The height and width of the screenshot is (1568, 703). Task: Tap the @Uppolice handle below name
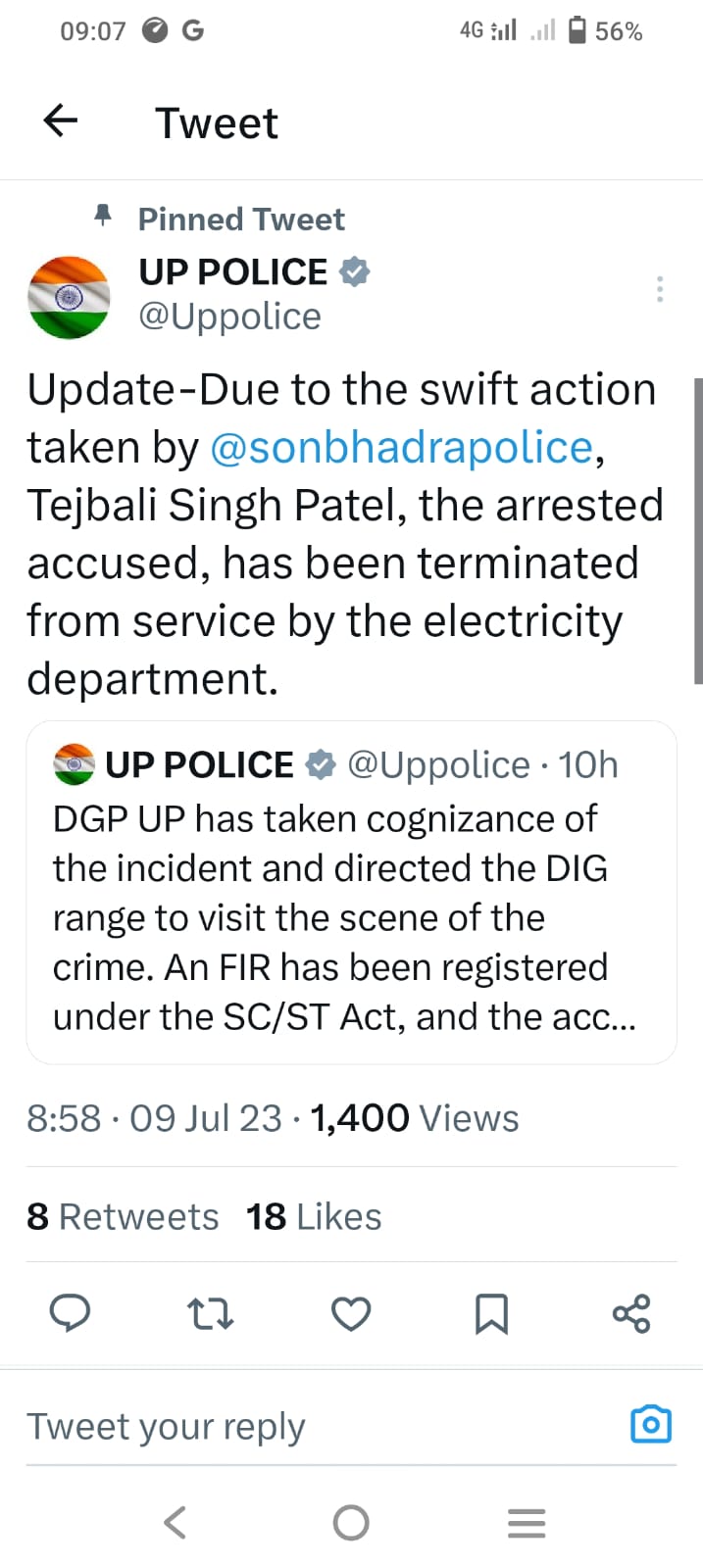click(229, 317)
